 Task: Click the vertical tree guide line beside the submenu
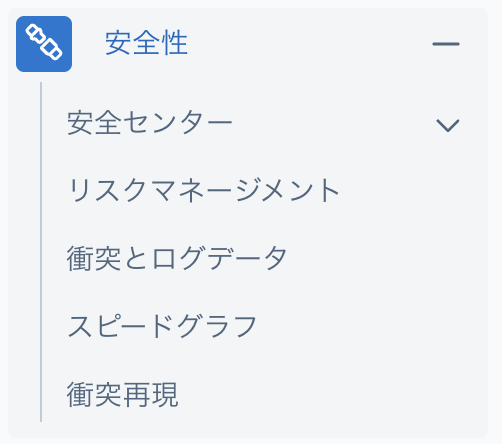[x=41, y=252]
